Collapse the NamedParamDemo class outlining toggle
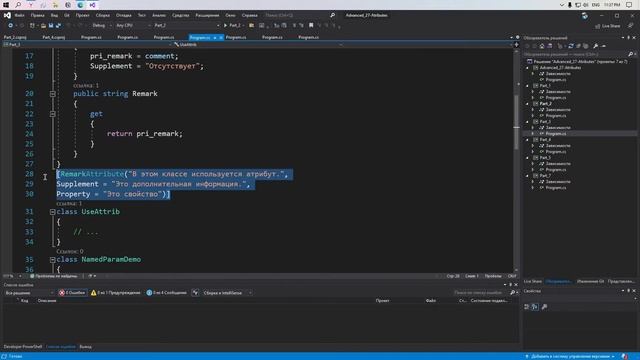The height and width of the screenshot is (360, 640). point(53,260)
